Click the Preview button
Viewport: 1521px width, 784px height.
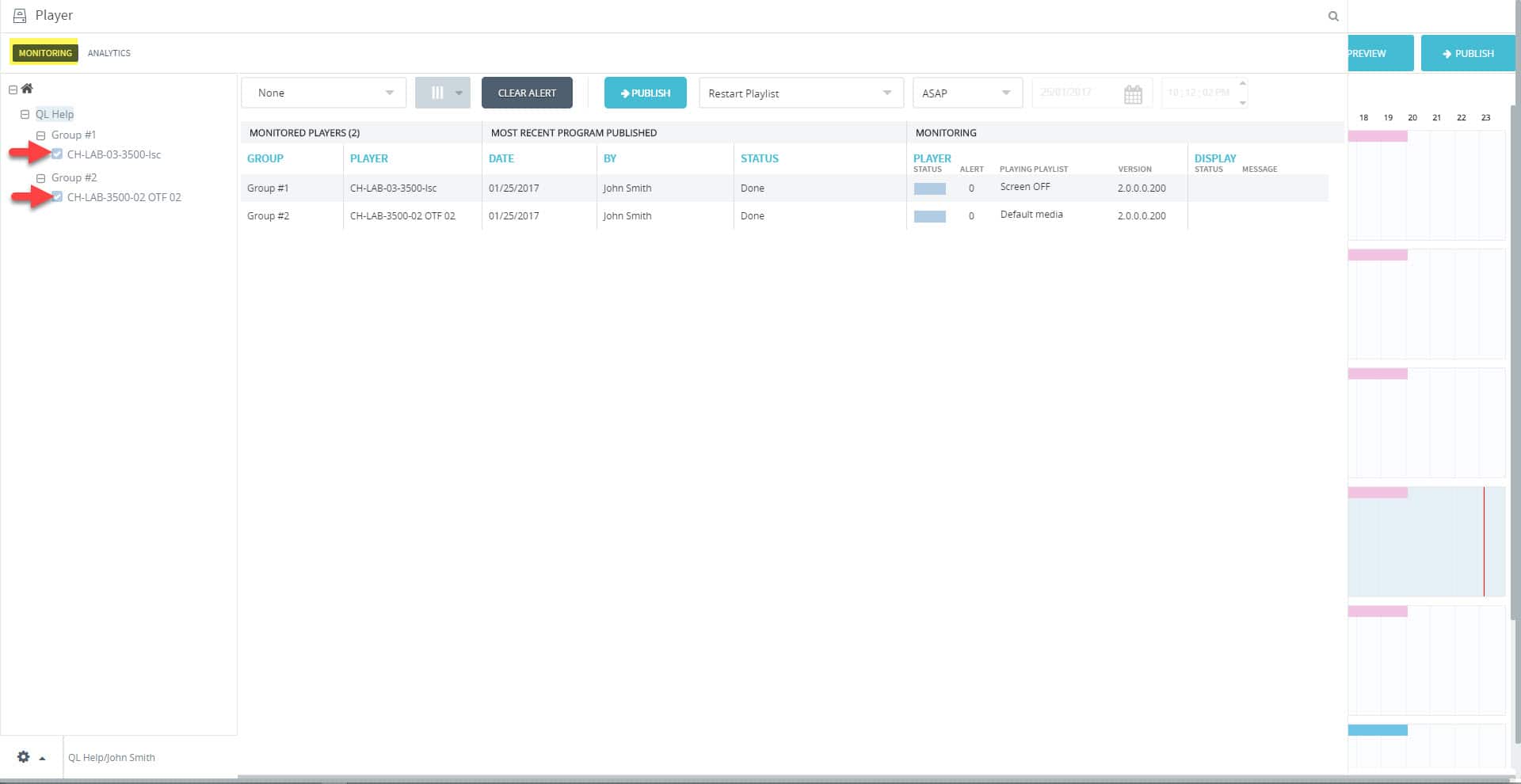1381,53
